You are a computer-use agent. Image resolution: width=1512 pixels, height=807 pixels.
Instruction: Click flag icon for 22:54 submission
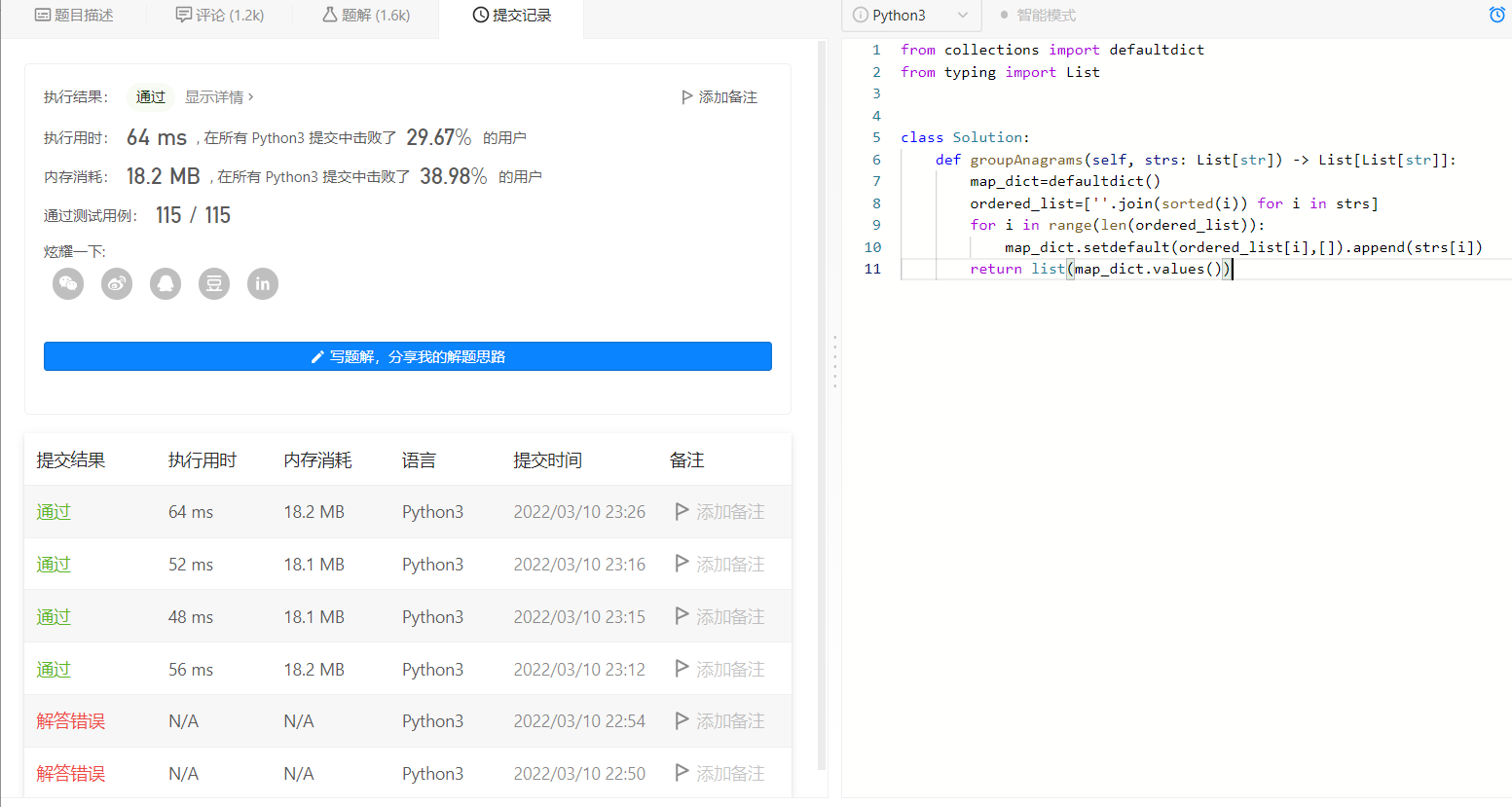[x=682, y=720]
